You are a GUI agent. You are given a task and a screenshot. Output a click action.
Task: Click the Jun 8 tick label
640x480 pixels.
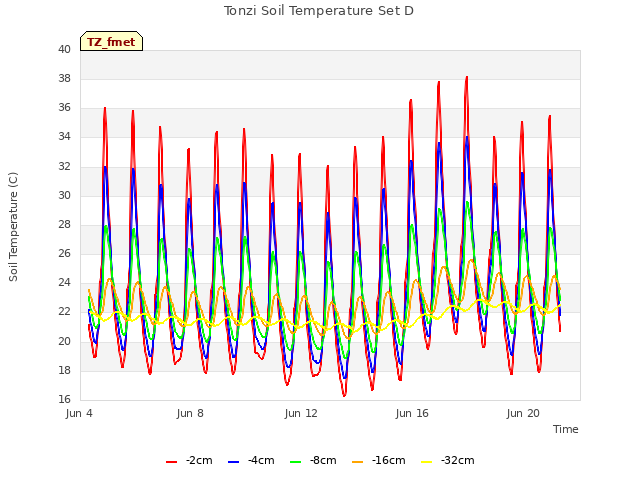(x=190, y=413)
